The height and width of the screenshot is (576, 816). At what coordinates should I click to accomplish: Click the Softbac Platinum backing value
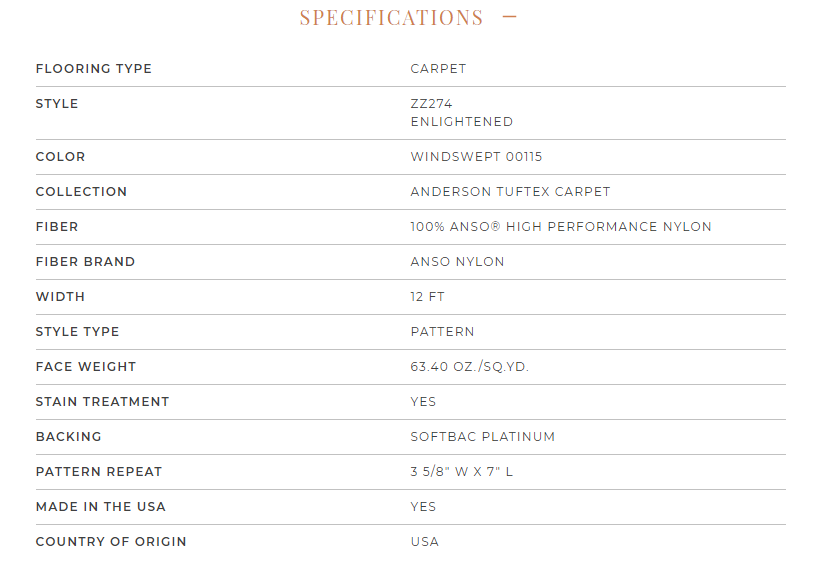point(482,437)
